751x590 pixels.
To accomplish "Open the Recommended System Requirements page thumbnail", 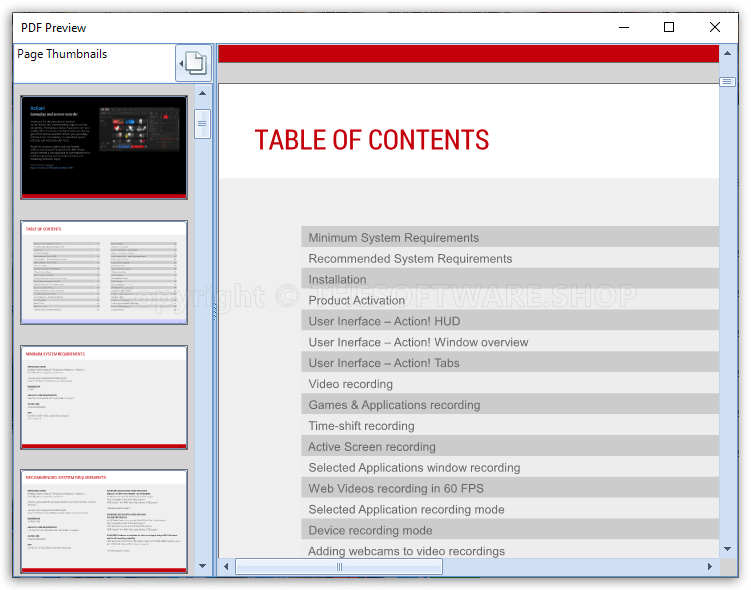I will (x=104, y=521).
